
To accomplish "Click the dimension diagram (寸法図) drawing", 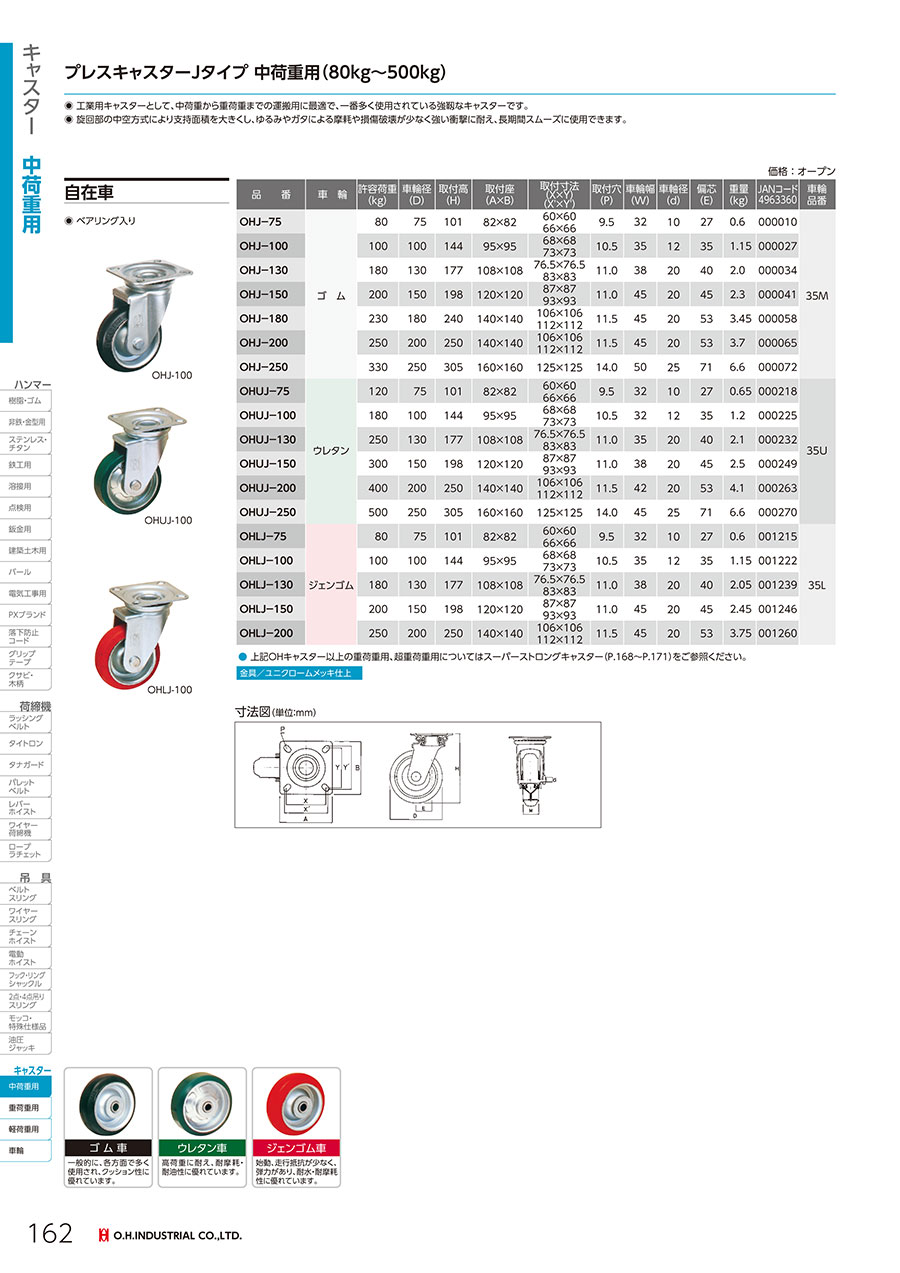I will [417, 774].
